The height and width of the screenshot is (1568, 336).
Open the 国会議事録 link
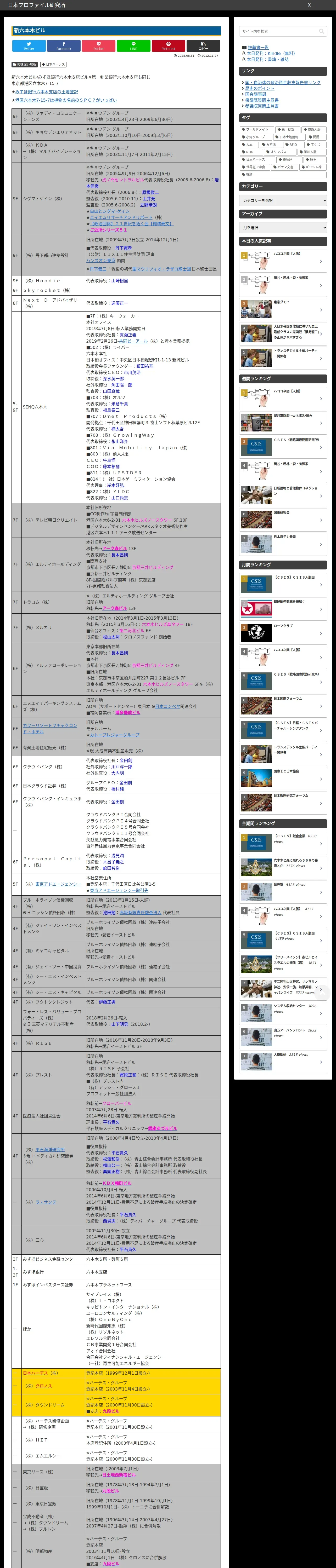click(x=255, y=94)
